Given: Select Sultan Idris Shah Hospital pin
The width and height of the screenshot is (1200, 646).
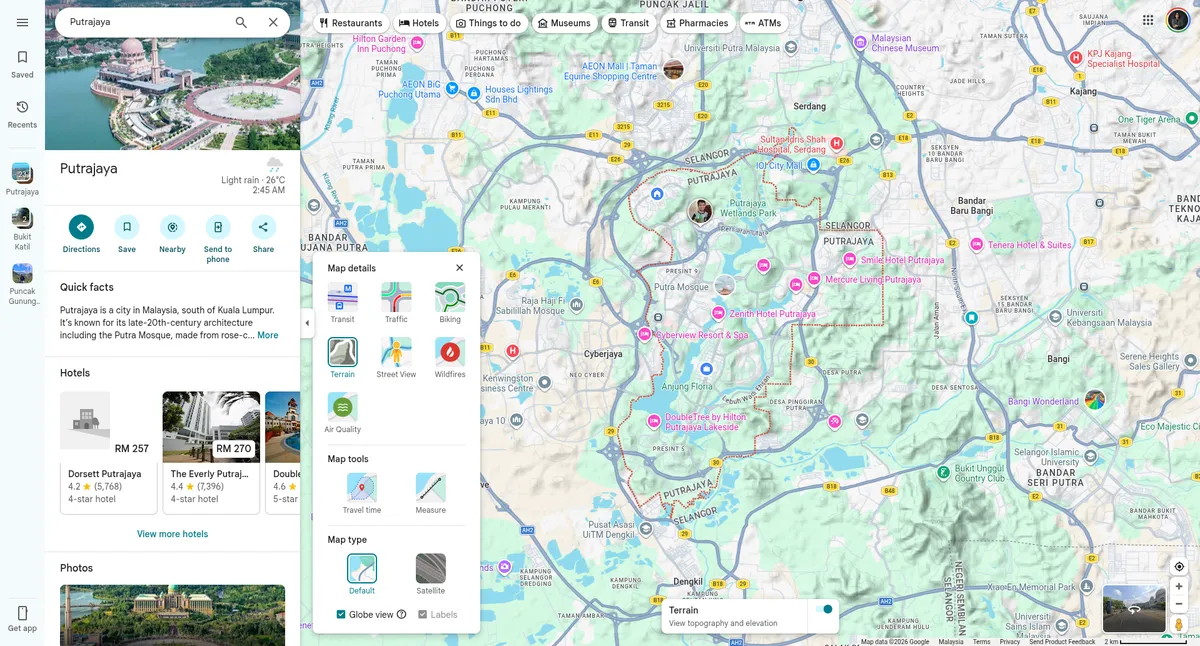Looking at the screenshot, I should [837, 144].
